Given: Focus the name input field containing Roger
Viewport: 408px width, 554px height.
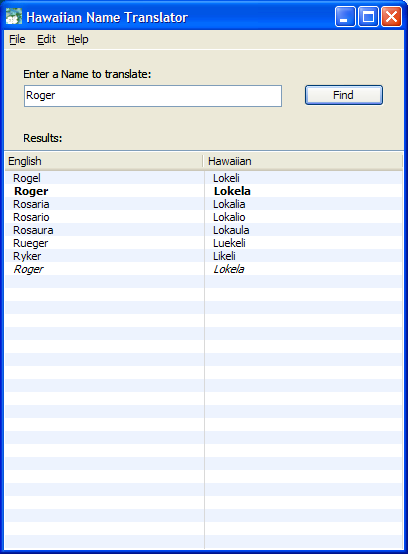Looking at the screenshot, I should click(153, 96).
